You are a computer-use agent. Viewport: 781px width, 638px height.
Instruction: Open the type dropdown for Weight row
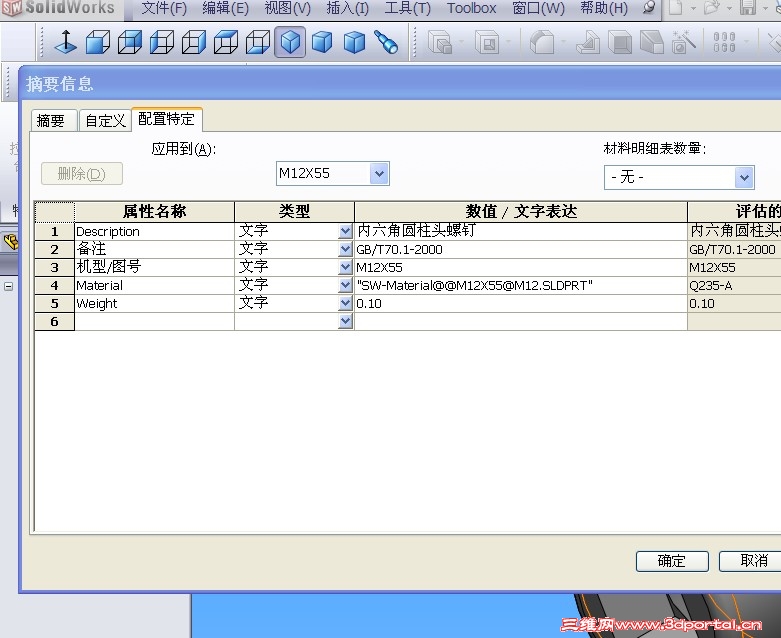point(345,303)
